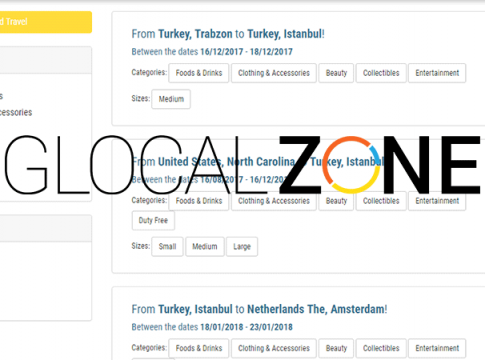The image size is (485, 360).
Task: Select Entertainment tag in first listing
Action: pyautogui.click(x=437, y=73)
